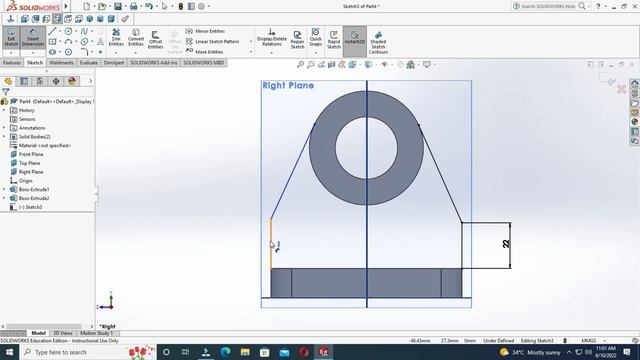Click the Print icon
Image resolution: width=640 pixels, height=360 pixels.
(133, 7)
